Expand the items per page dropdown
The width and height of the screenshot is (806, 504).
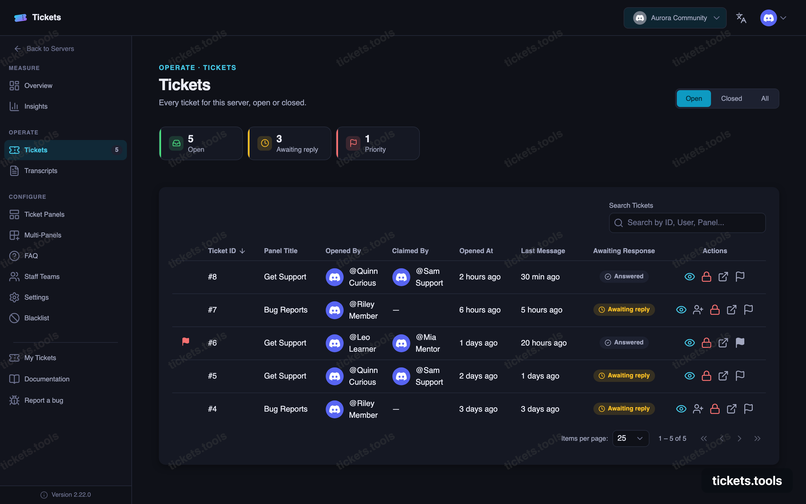point(630,439)
